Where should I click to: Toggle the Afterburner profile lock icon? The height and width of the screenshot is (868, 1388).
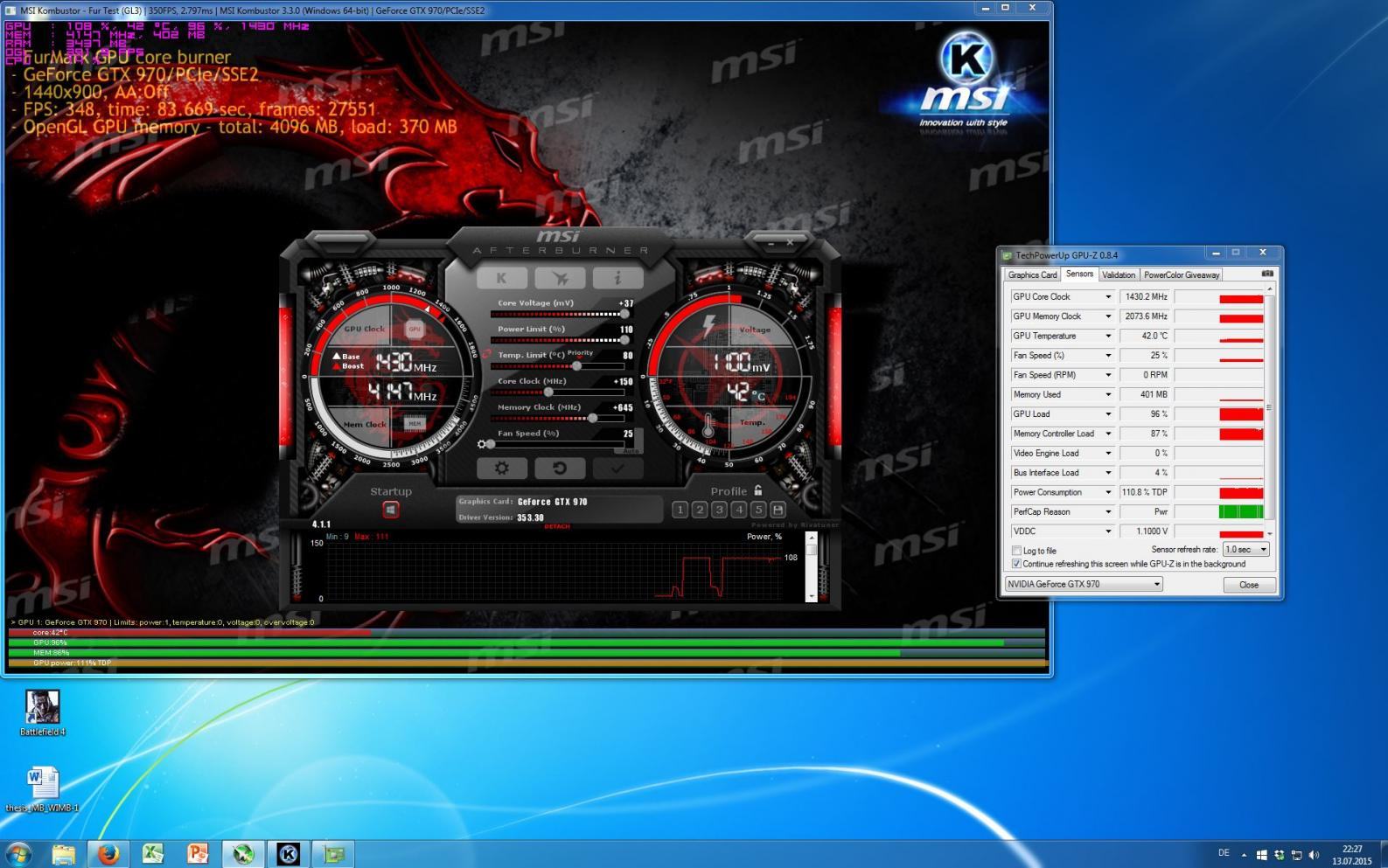click(x=758, y=490)
